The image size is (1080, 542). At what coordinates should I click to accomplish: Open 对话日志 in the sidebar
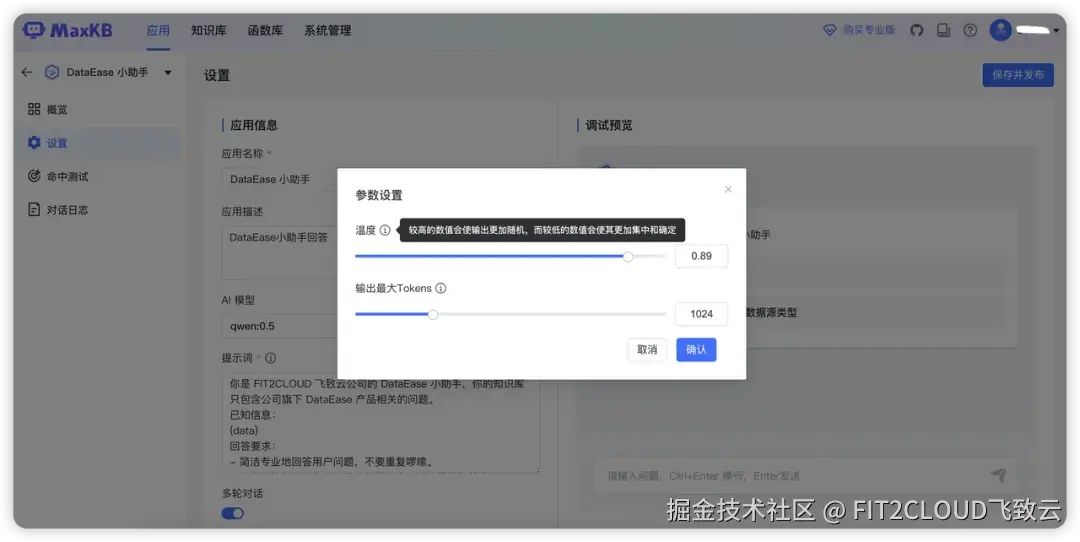click(100, 210)
